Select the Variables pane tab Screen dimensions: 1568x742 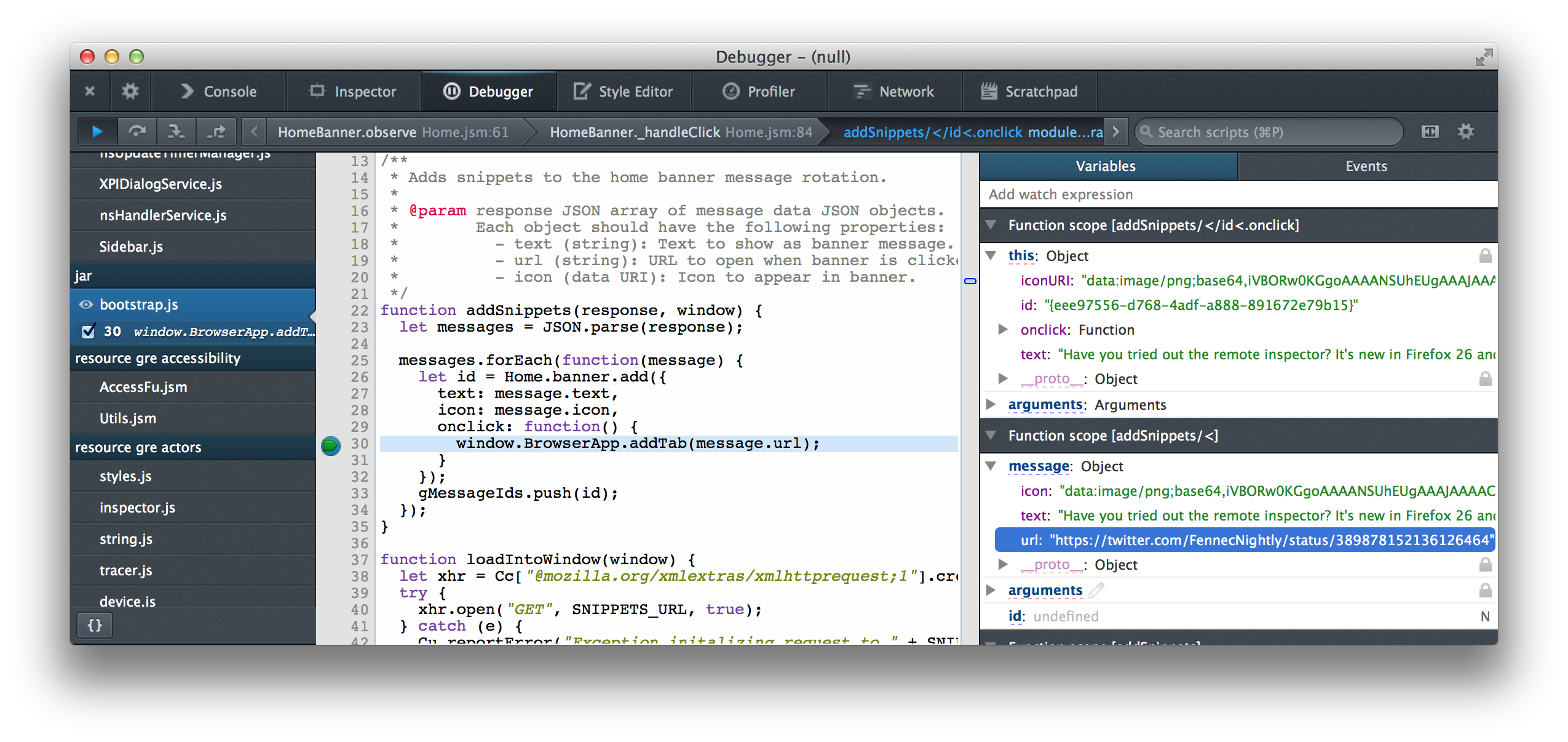pos(1108,166)
